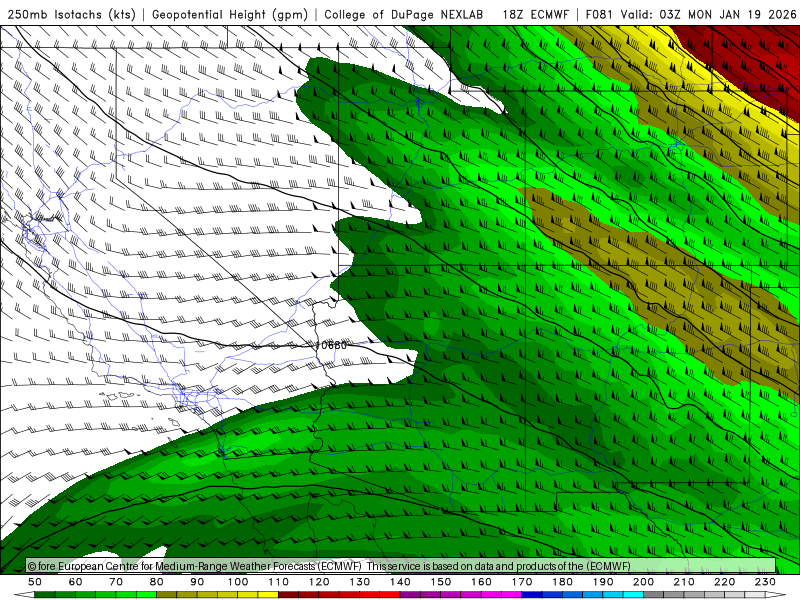Click the 'Geopotential Height (gpm)' header label
Viewport: 800px width, 600px height.
point(230,15)
